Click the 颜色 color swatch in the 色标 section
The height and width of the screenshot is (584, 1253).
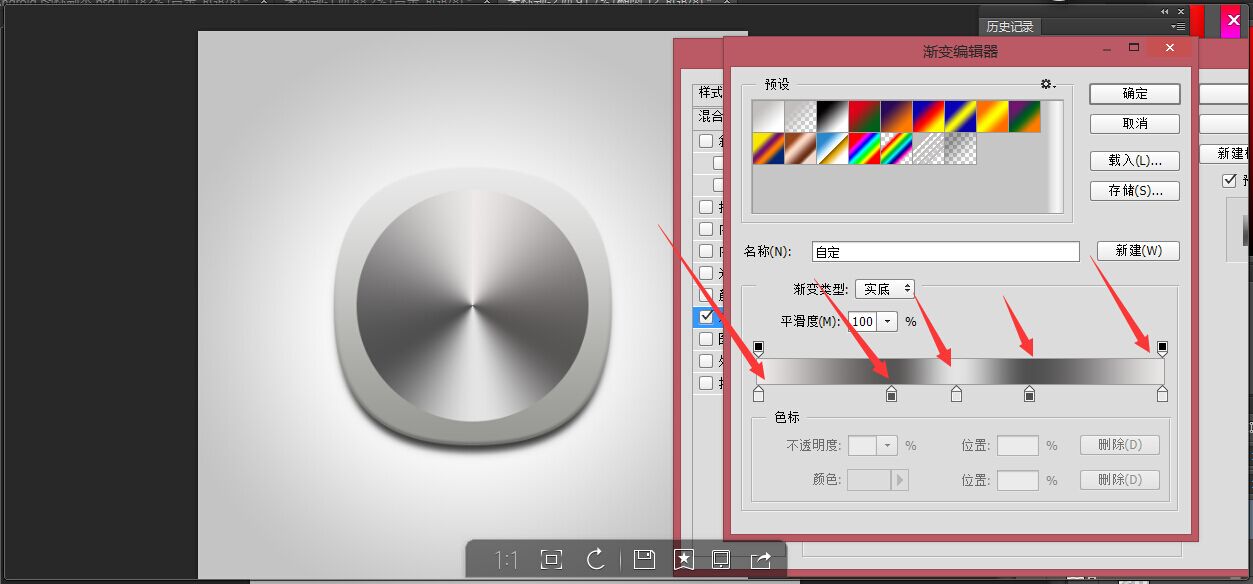click(869, 480)
